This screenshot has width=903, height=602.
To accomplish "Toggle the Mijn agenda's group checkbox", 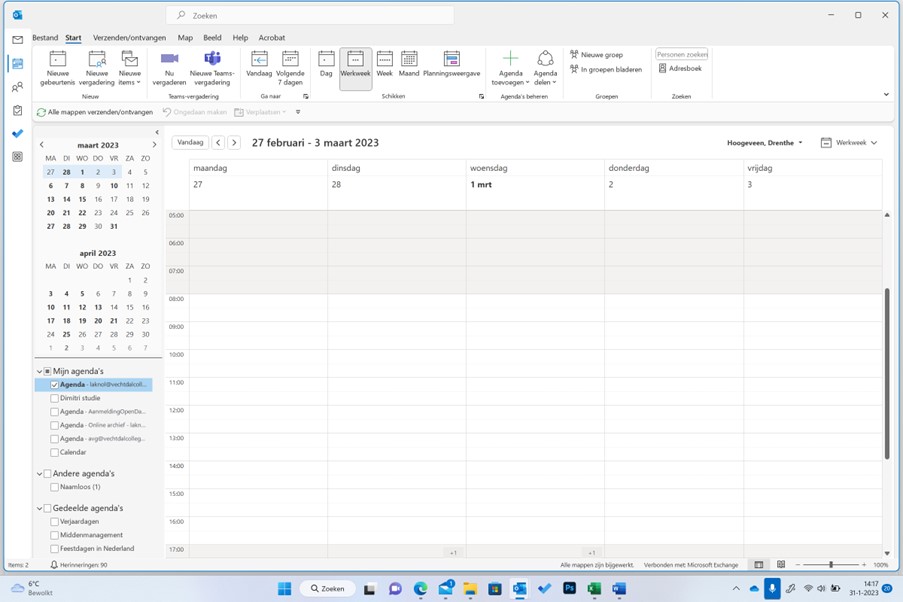I will click(47, 372).
